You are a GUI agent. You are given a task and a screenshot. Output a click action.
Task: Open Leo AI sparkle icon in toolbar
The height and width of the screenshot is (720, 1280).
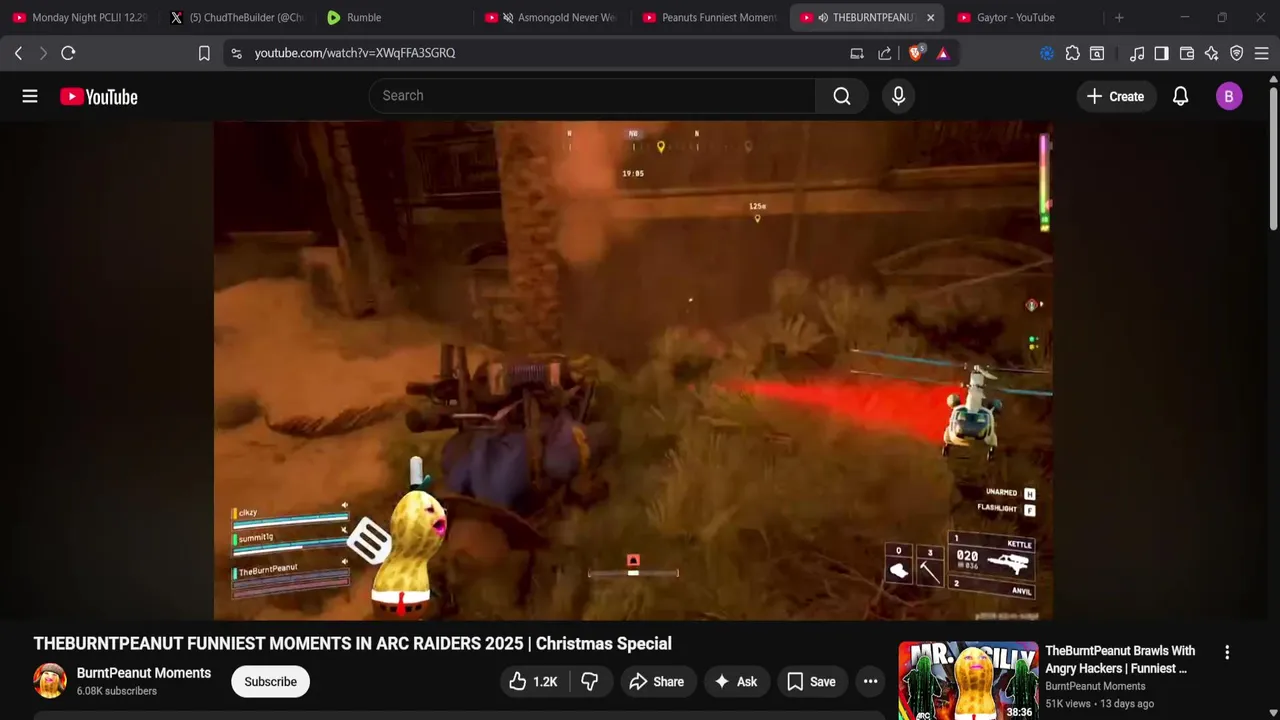(1212, 53)
